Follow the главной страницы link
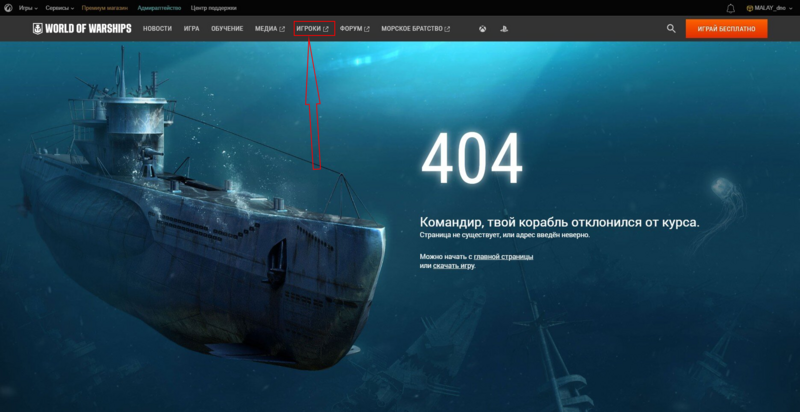Viewport: 800px width, 412px height. pyautogui.click(x=504, y=256)
